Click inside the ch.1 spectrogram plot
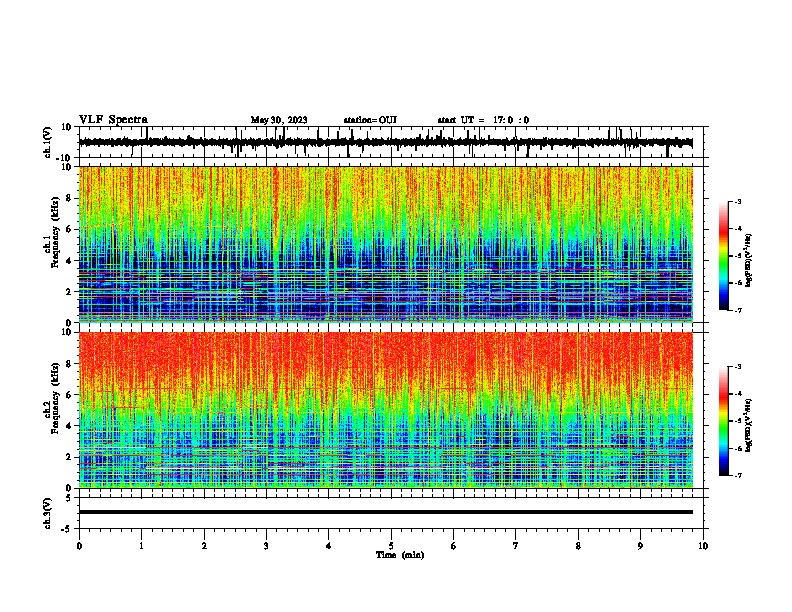The image size is (792, 612). (386, 244)
